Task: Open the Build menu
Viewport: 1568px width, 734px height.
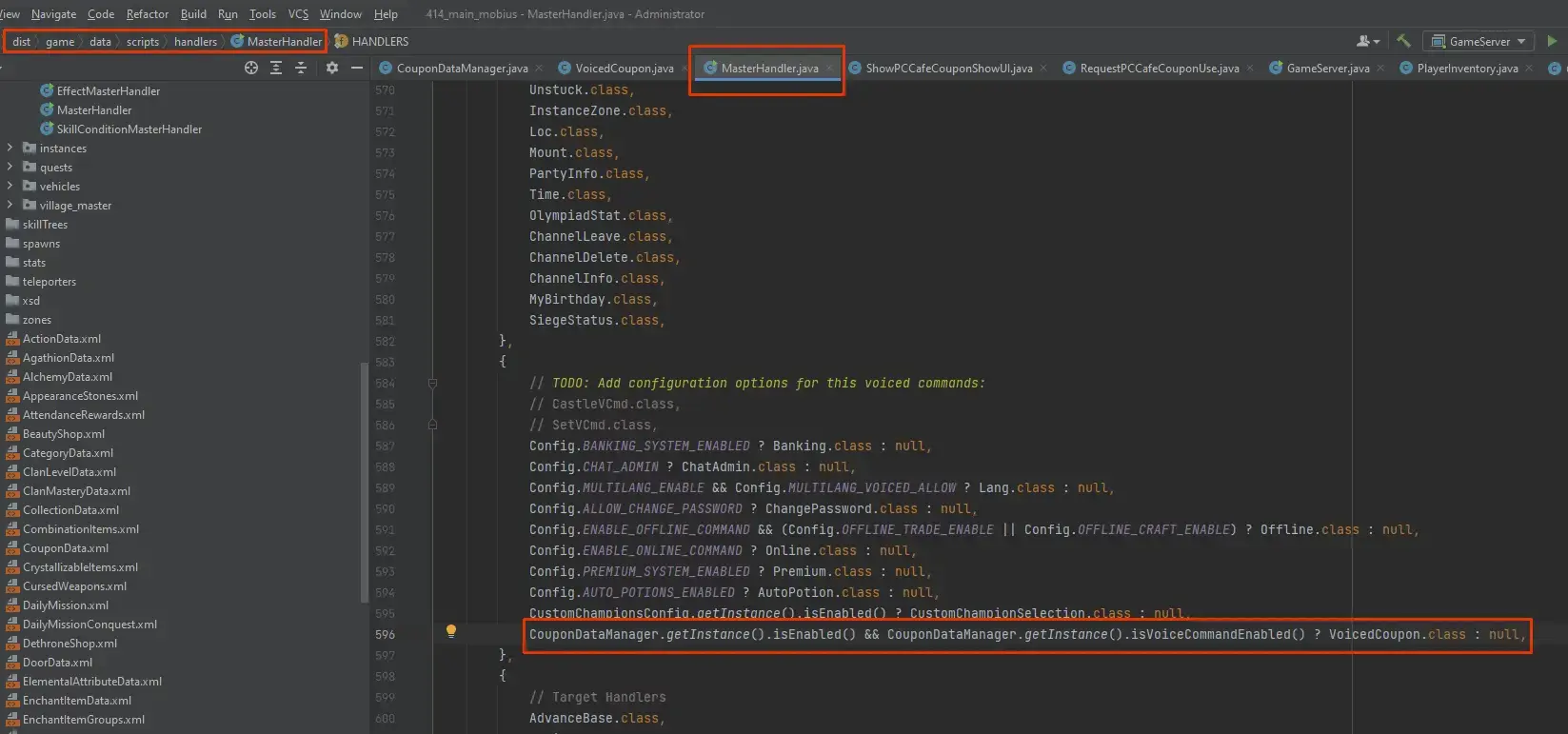Action: (193, 14)
